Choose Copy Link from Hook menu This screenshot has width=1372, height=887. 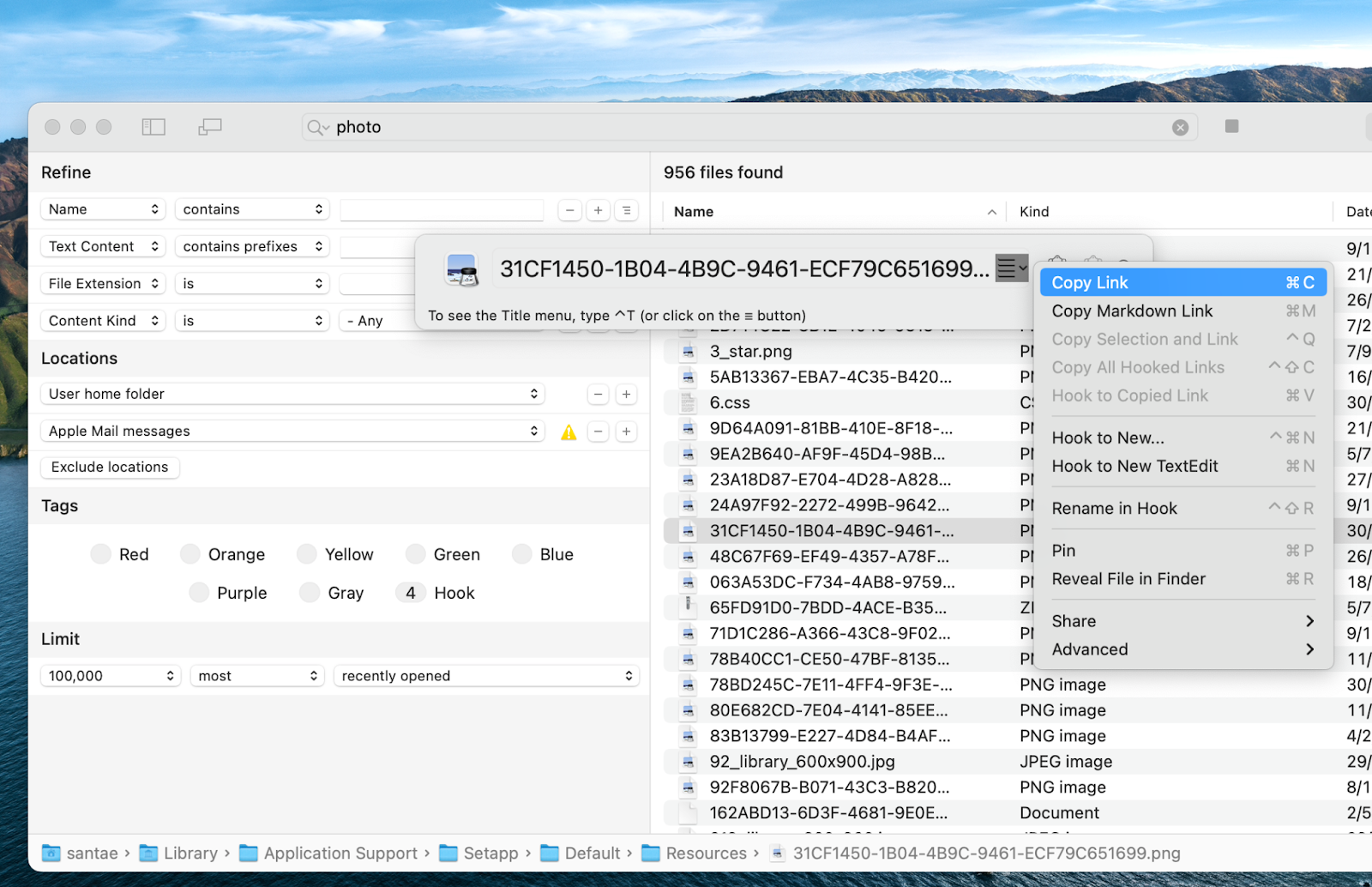click(1183, 282)
